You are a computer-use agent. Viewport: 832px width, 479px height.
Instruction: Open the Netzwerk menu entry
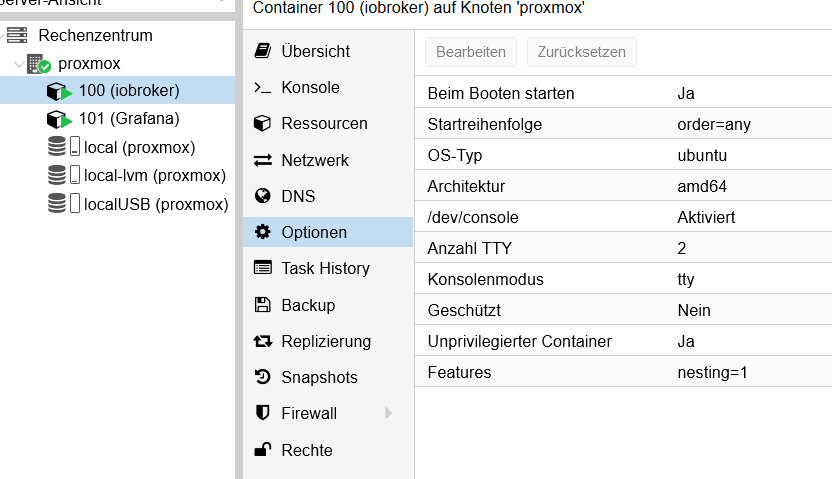pos(315,160)
